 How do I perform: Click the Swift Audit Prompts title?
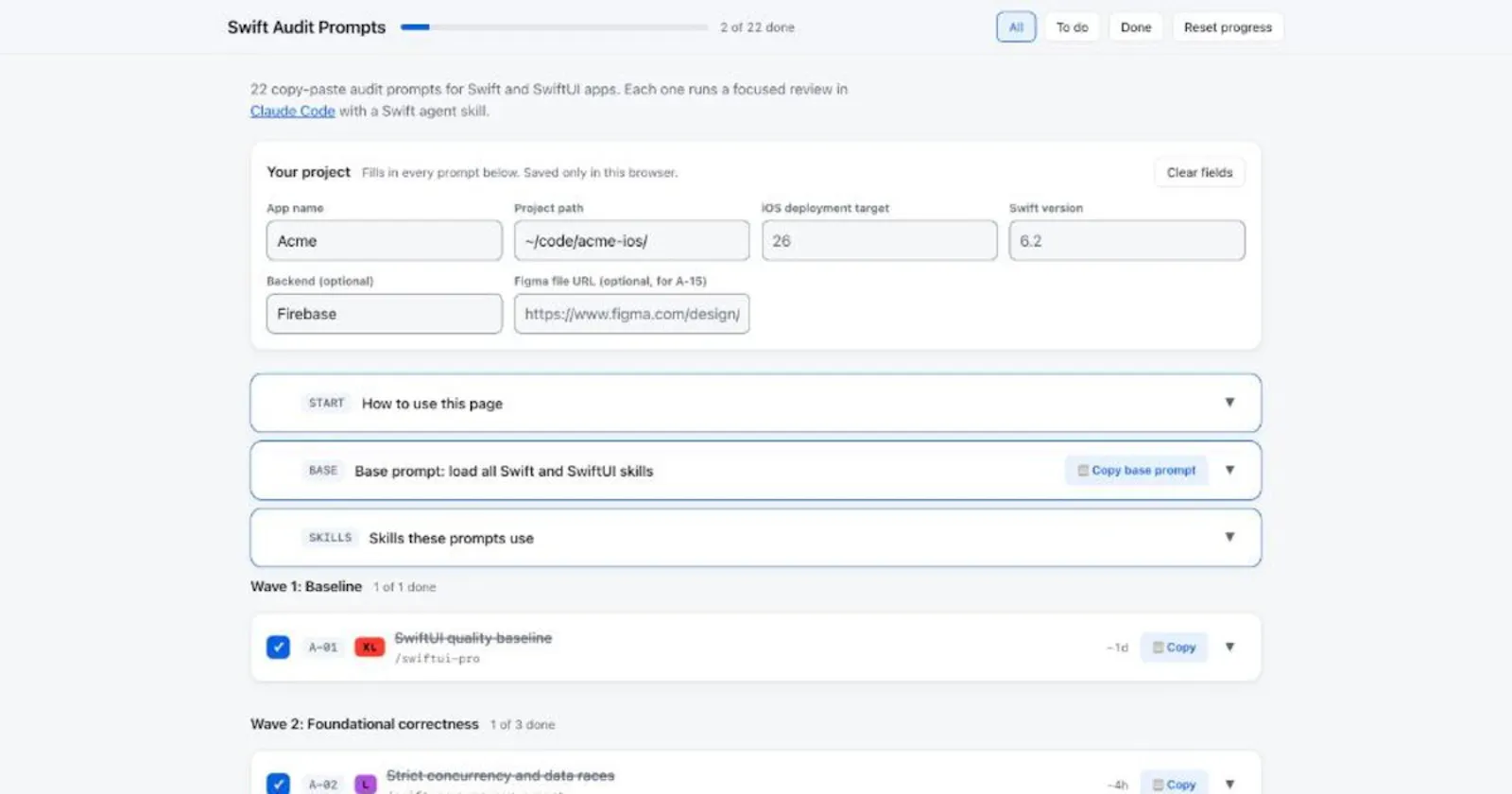tap(306, 27)
